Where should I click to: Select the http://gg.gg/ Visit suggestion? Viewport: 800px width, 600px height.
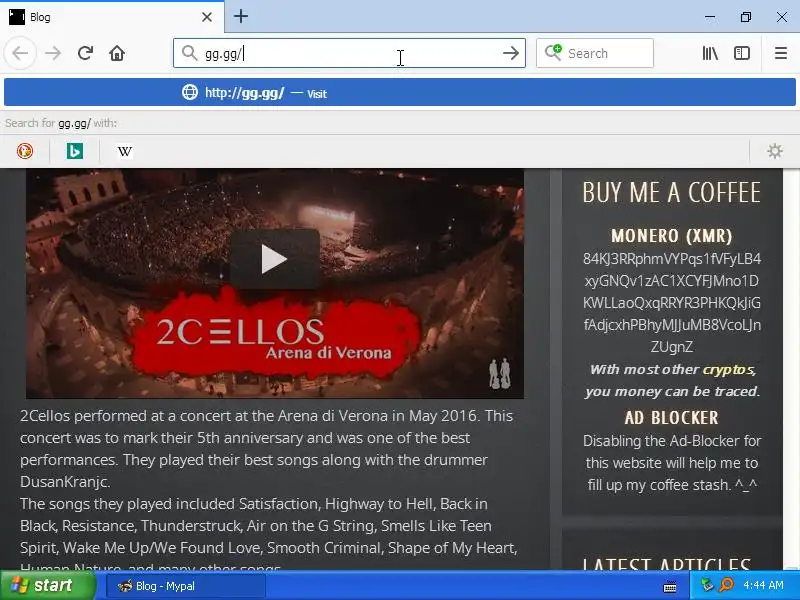pos(400,92)
